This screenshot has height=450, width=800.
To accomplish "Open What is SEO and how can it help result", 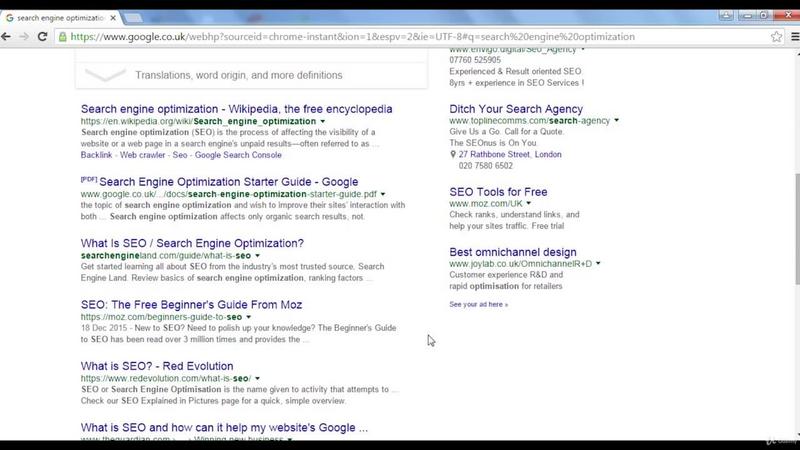I will (x=224, y=428).
